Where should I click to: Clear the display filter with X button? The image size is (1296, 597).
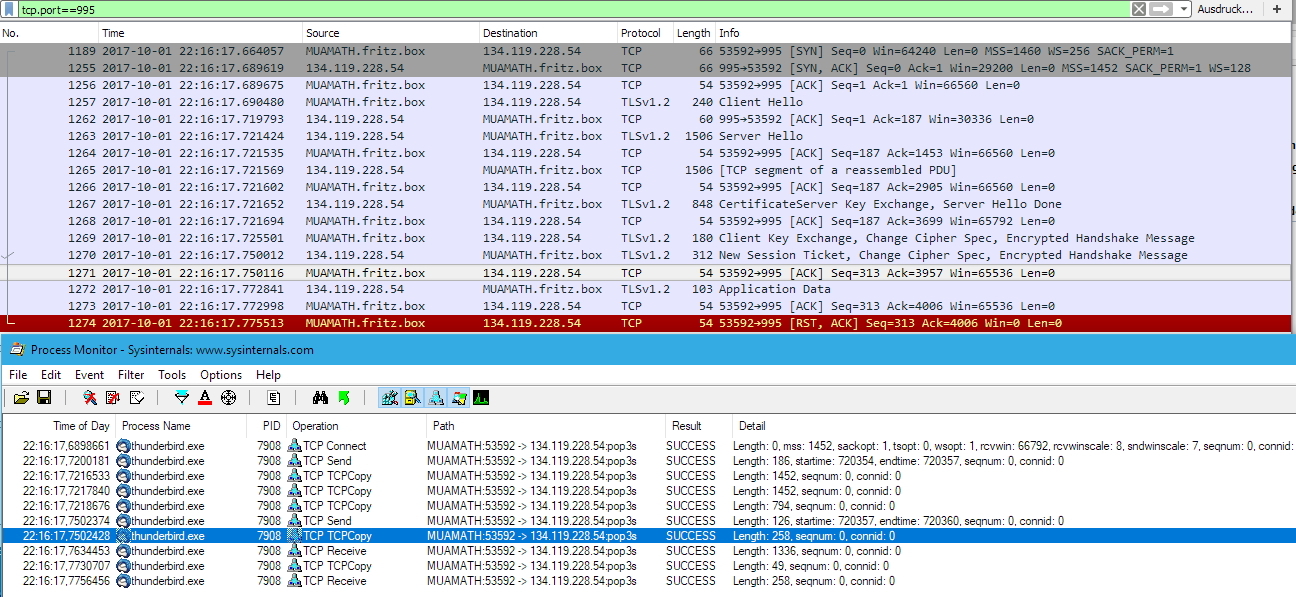tap(1139, 9)
